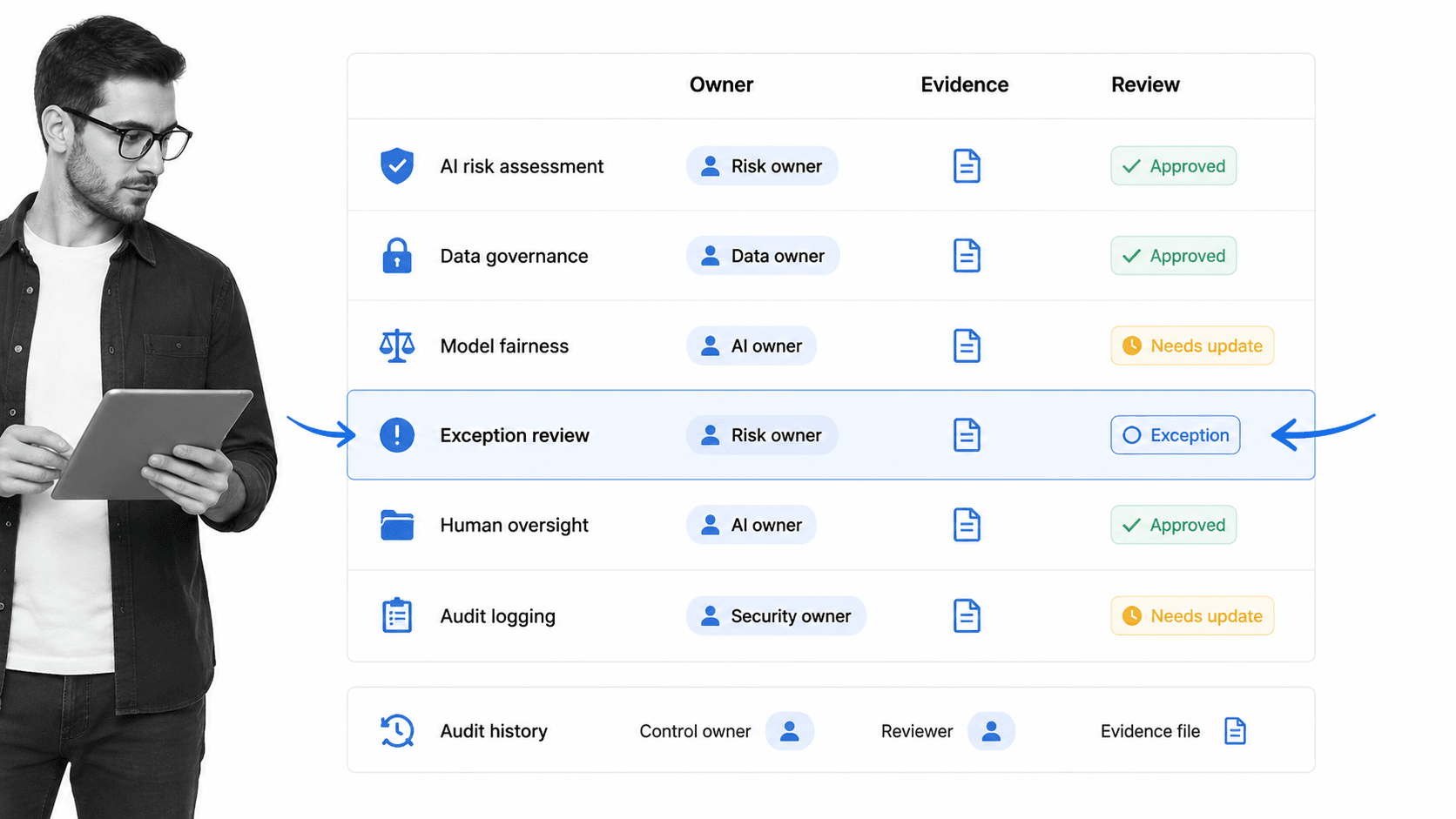Image resolution: width=1456 pixels, height=819 pixels.
Task: Select the Data owner chip
Action: (x=763, y=256)
